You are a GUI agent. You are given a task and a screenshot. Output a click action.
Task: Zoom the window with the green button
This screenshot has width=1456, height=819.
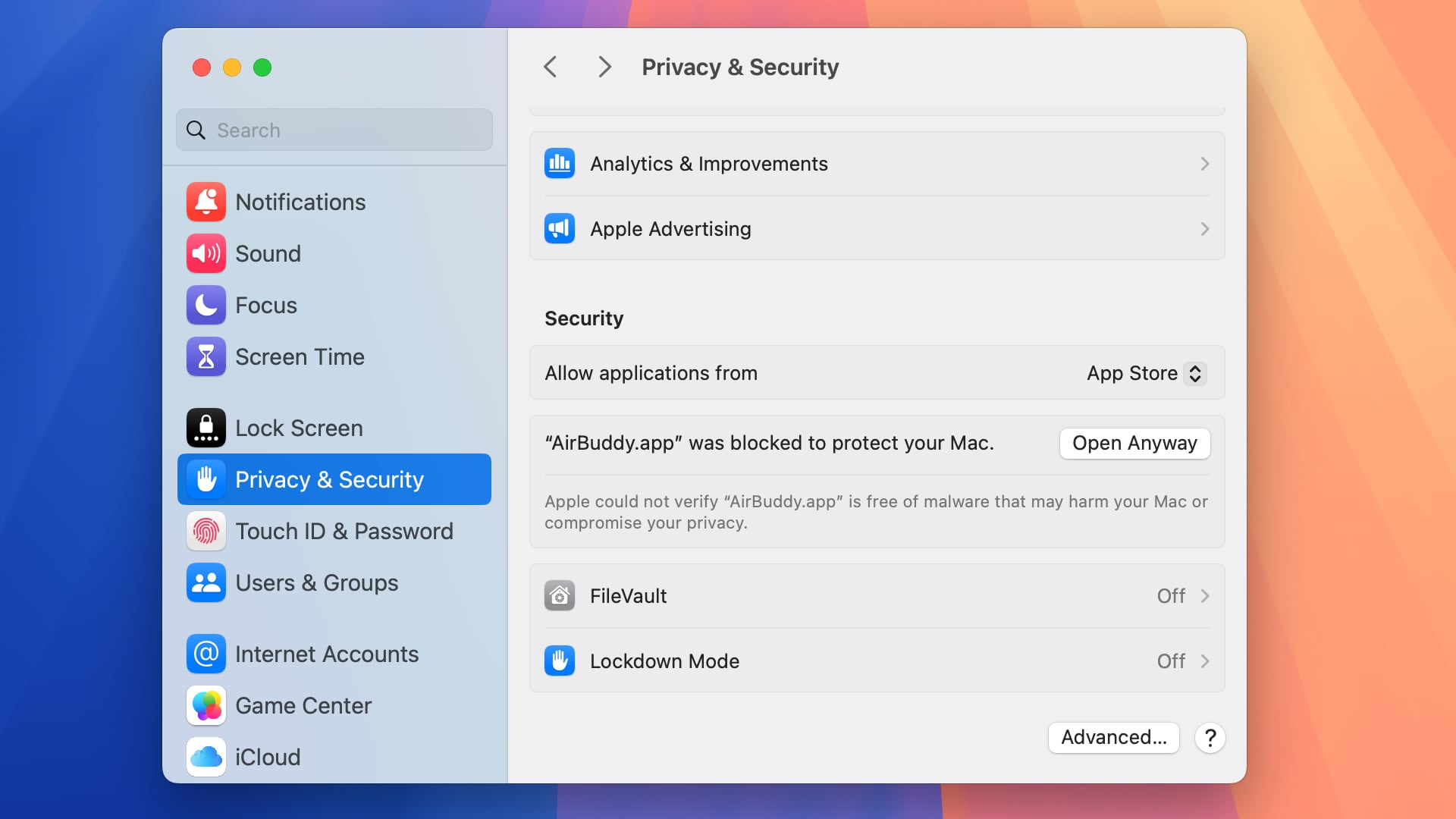[262, 67]
